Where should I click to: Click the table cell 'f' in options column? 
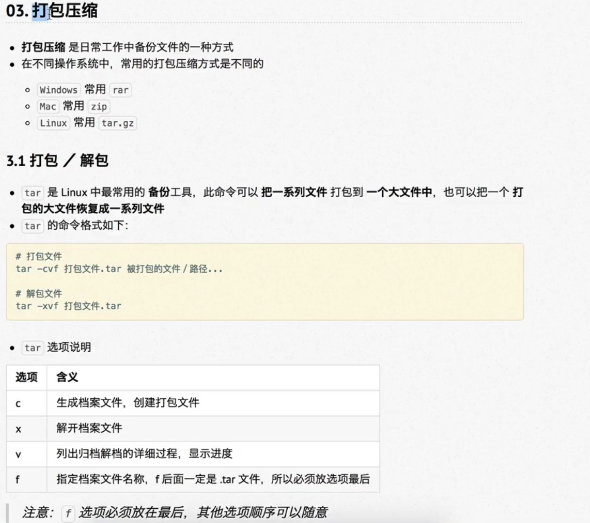26,480
